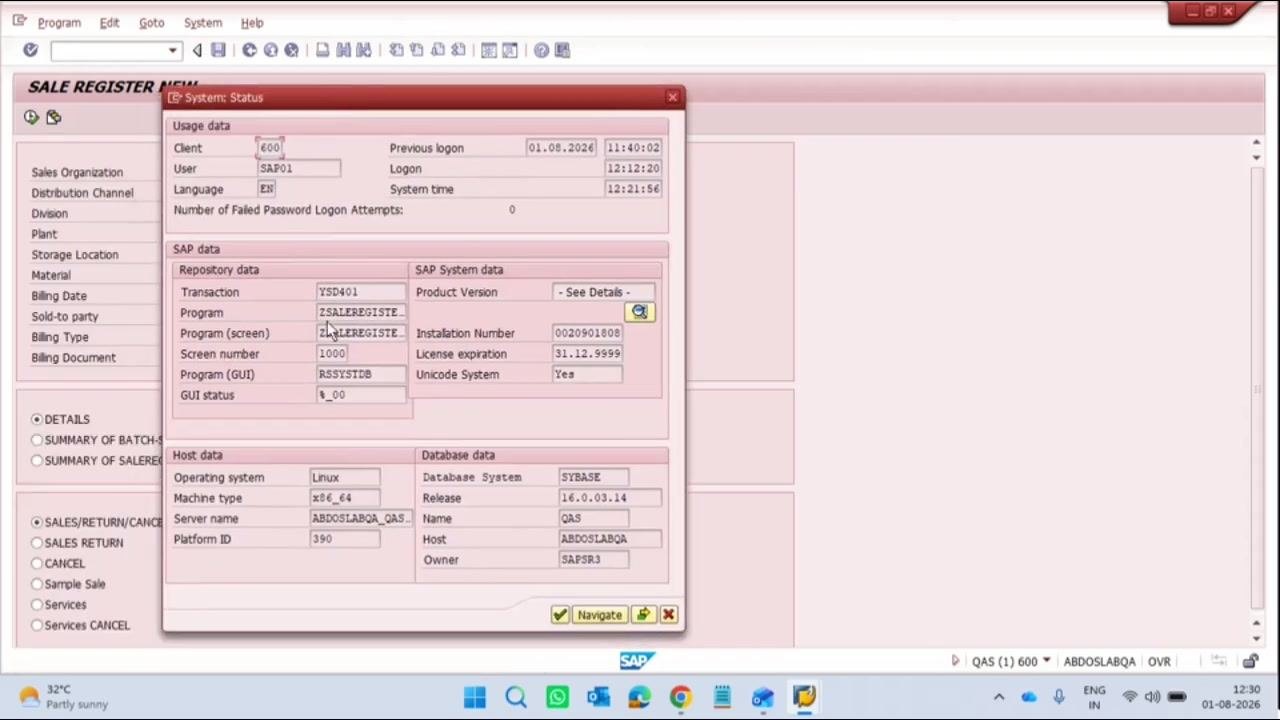Click the green checkmark Continue icon in dialog

tap(560, 615)
